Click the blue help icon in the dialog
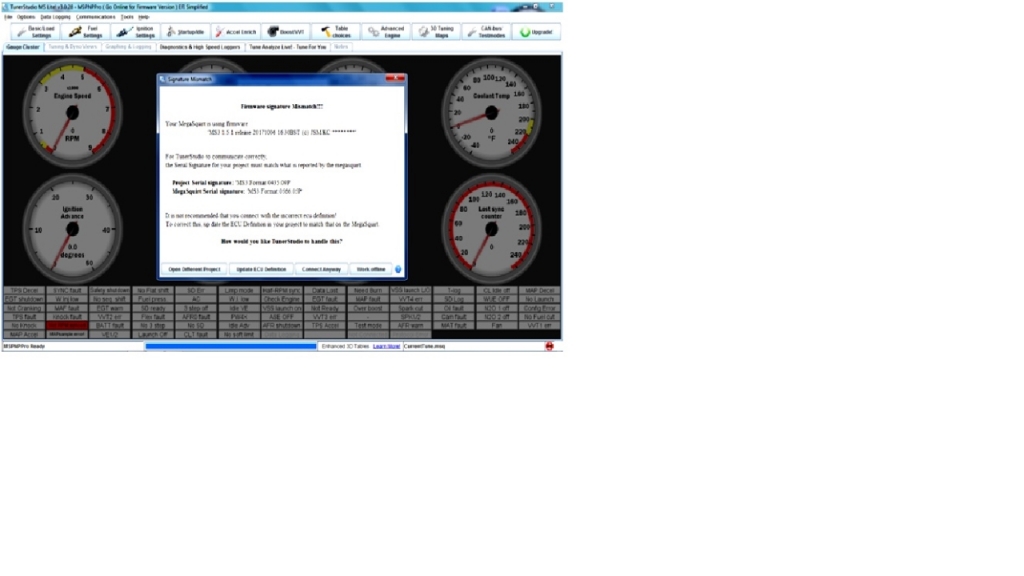This screenshot has height=576, width=1024. [398, 269]
